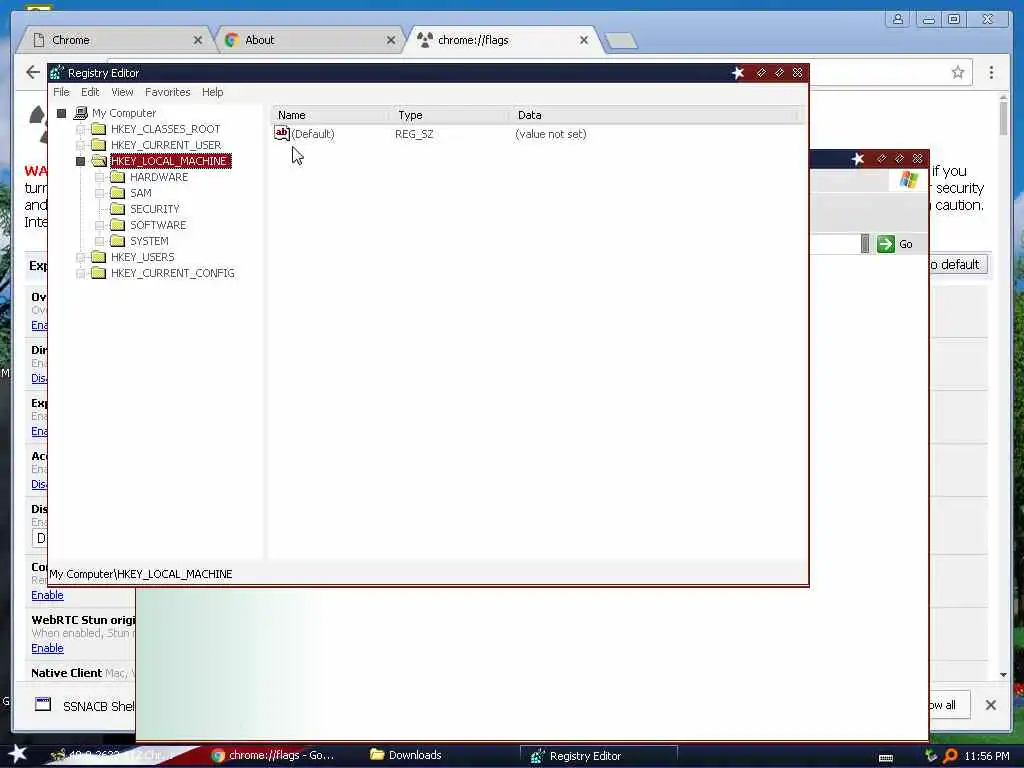Viewport: 1024px width, 768px height.
Task: Click the HKEY_CURRENT_USER folder icon
Action: click(x=99, y=144)
